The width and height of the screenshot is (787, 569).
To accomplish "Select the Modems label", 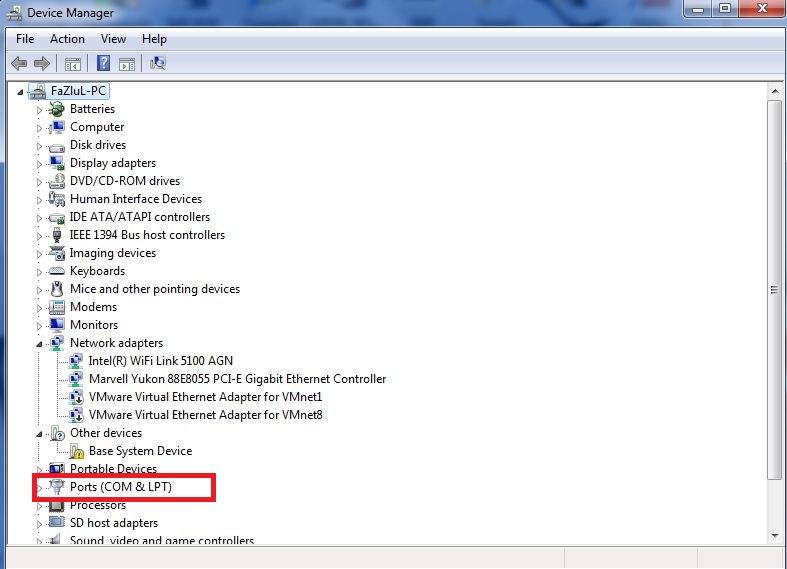I will (x=93, y=307).
